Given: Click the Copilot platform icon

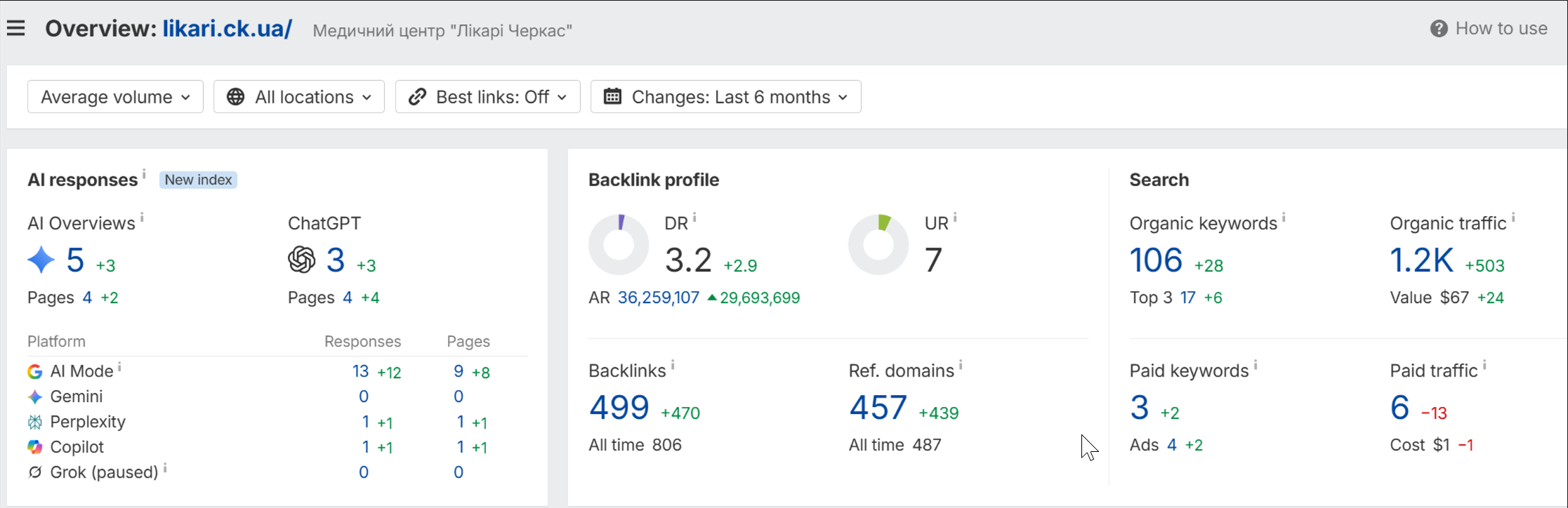Looking at the screenshot, I should coord(35,447).
